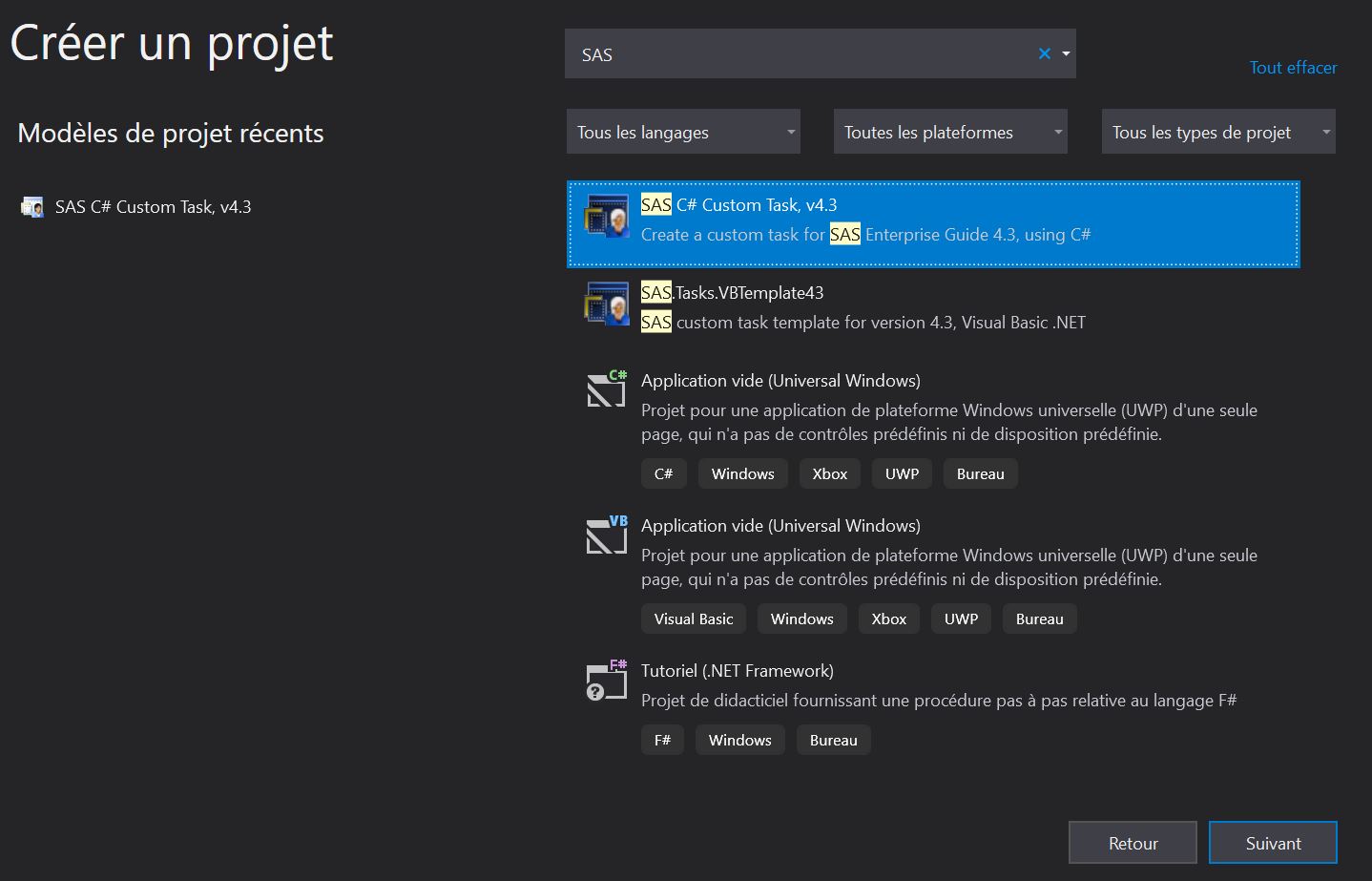Click the C# Application vide UWP icon

607,388
